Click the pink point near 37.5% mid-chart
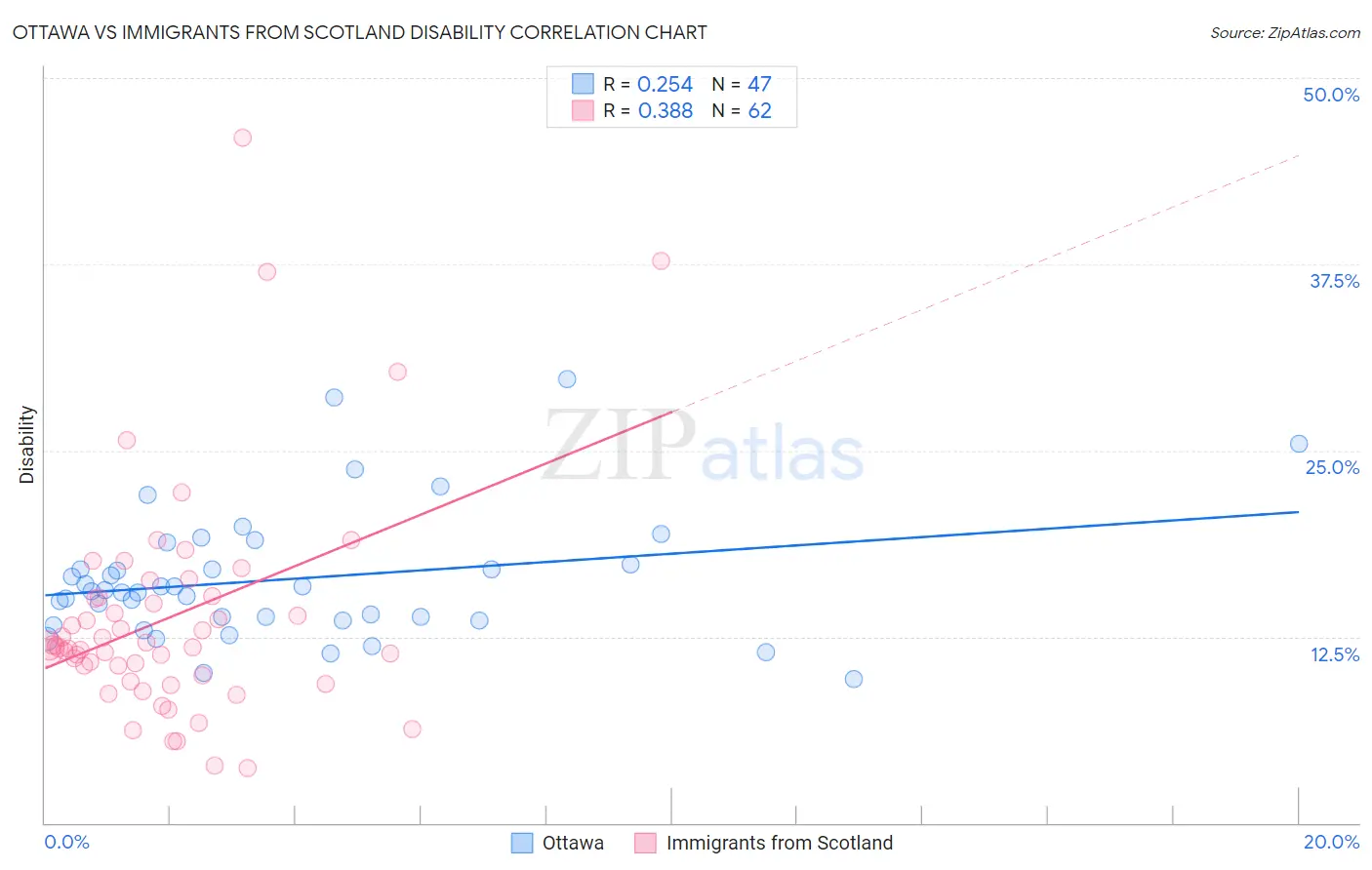The width and height of the screenshot is (1372, 870). click(x=661, y=260)
